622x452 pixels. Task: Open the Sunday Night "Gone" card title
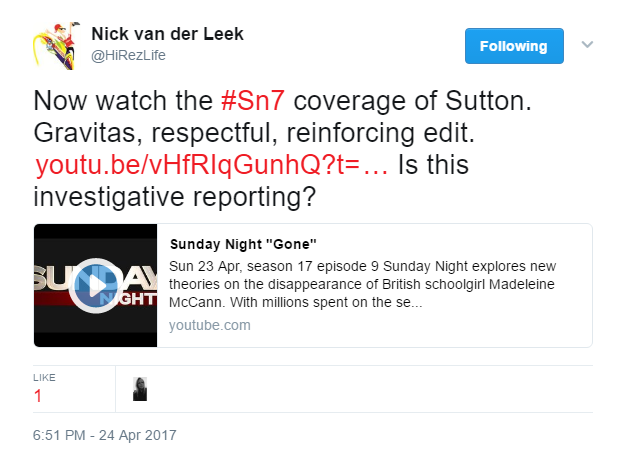click(243, 244)
